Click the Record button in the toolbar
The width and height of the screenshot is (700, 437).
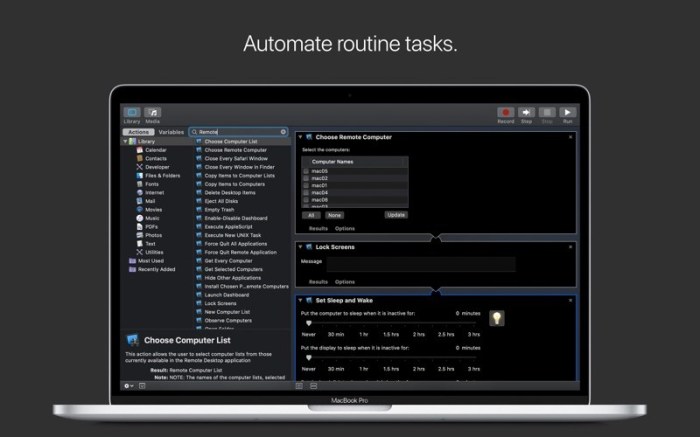506,113
